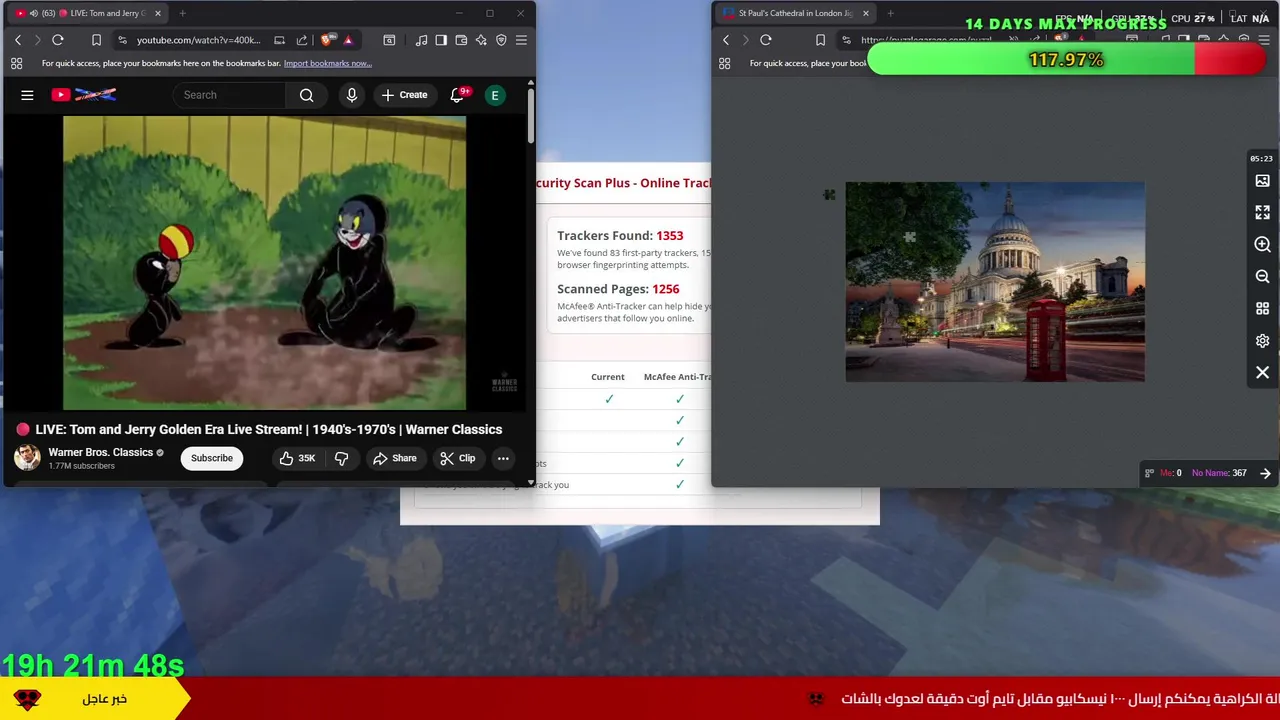1280x720 pixels.
Task: Click the YouTube page vertical scrollbar
Action: coord(530,115)
